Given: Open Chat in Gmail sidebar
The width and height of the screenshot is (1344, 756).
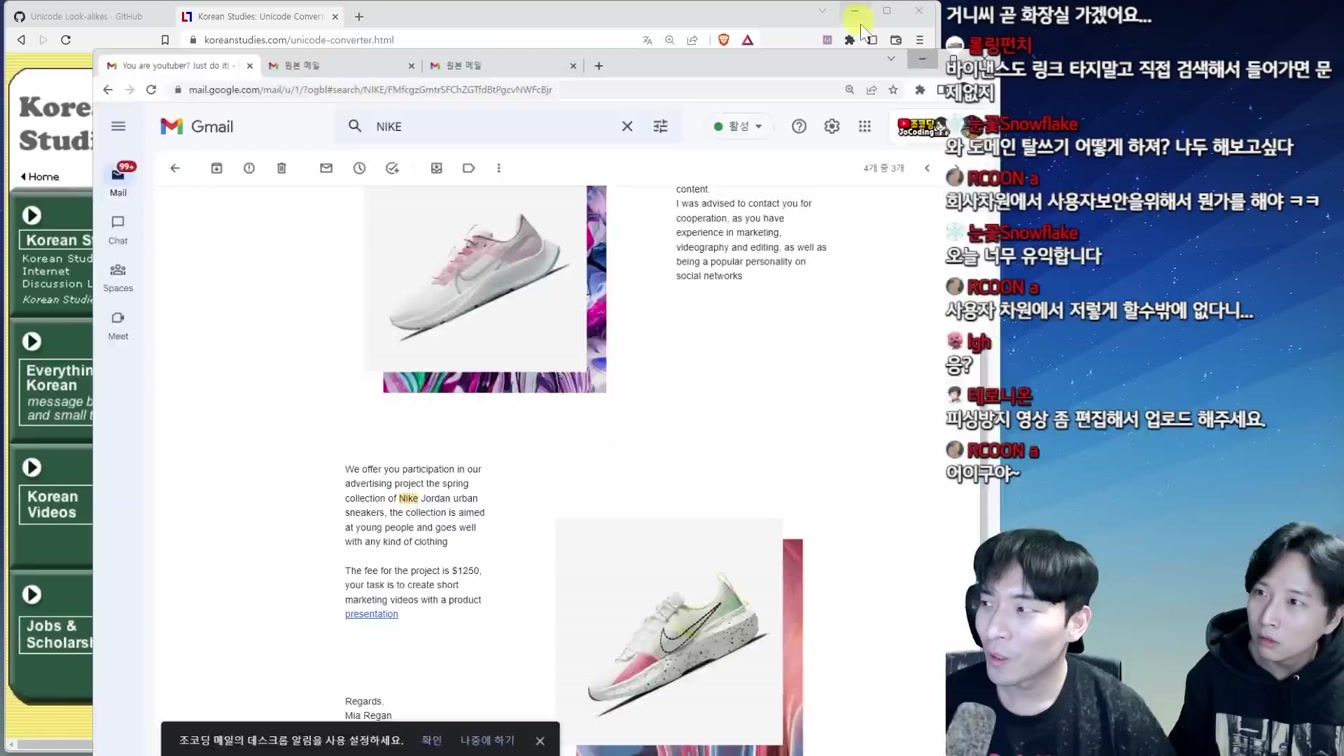Looking at the screenshot, I should tap(118, 229).
